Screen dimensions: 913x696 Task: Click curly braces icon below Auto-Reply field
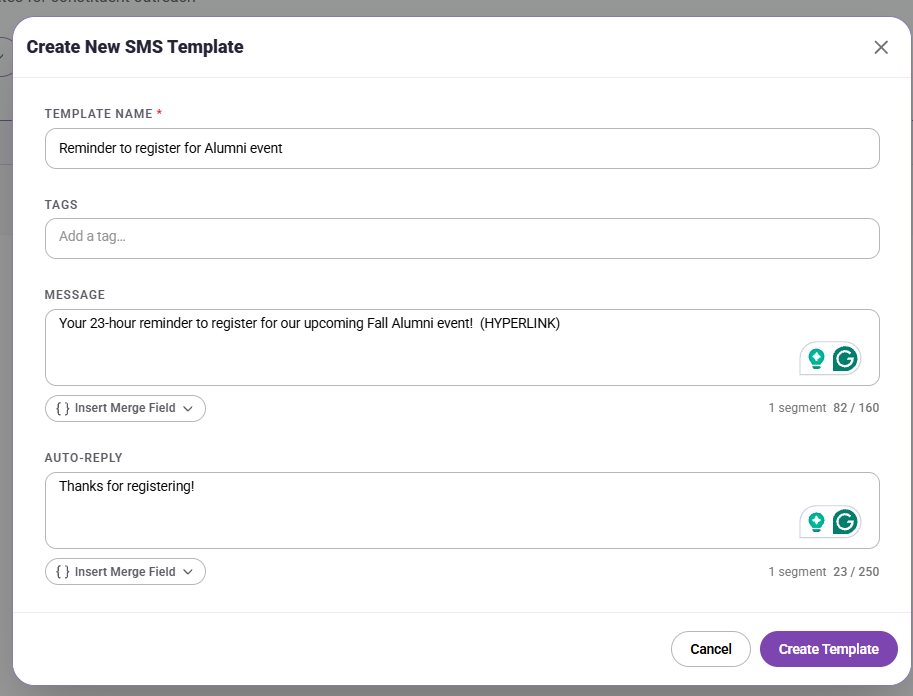(x=62, y=572)
